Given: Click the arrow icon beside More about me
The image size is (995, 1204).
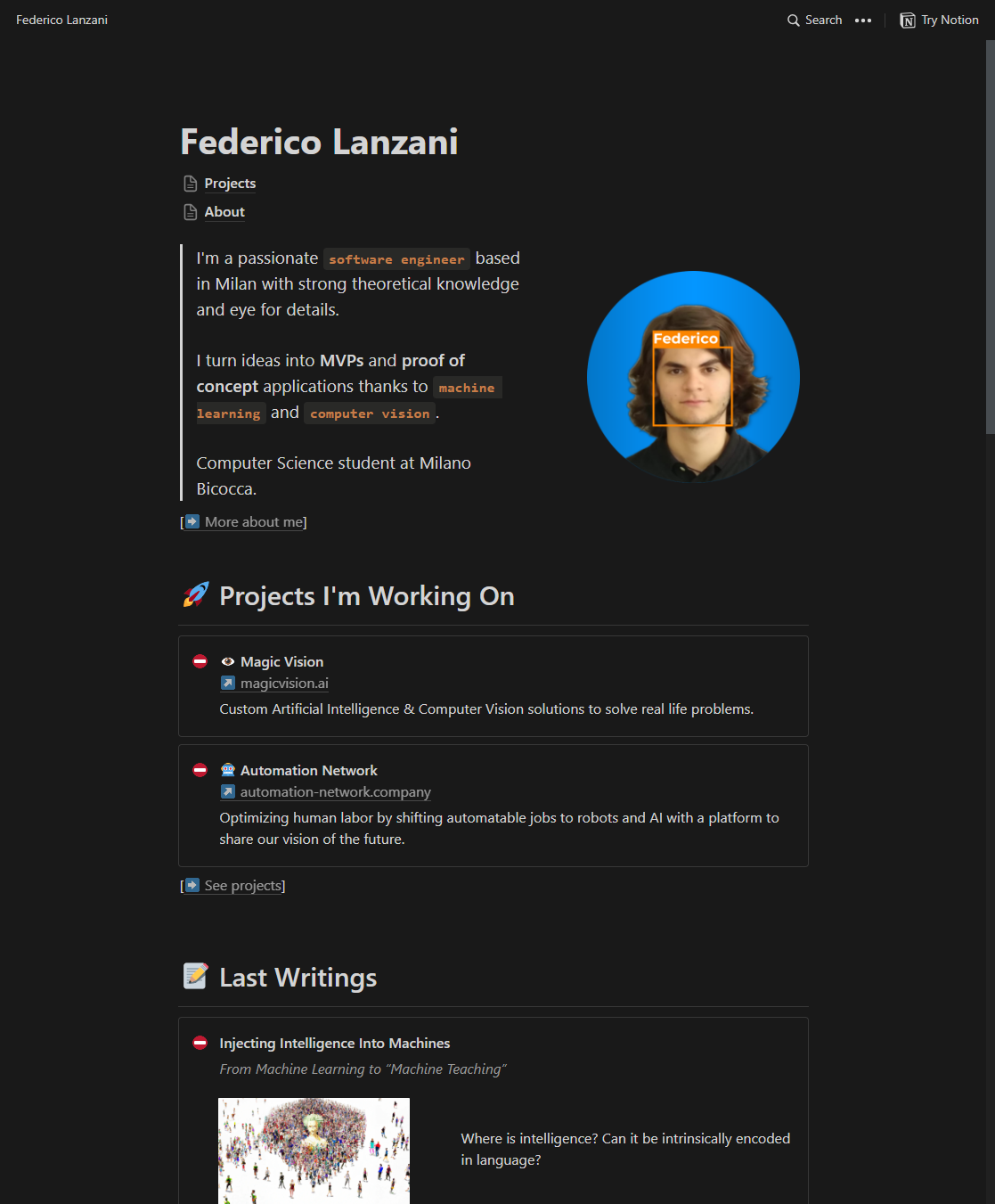Looking at the screenshot, I should tap(192, 521).
